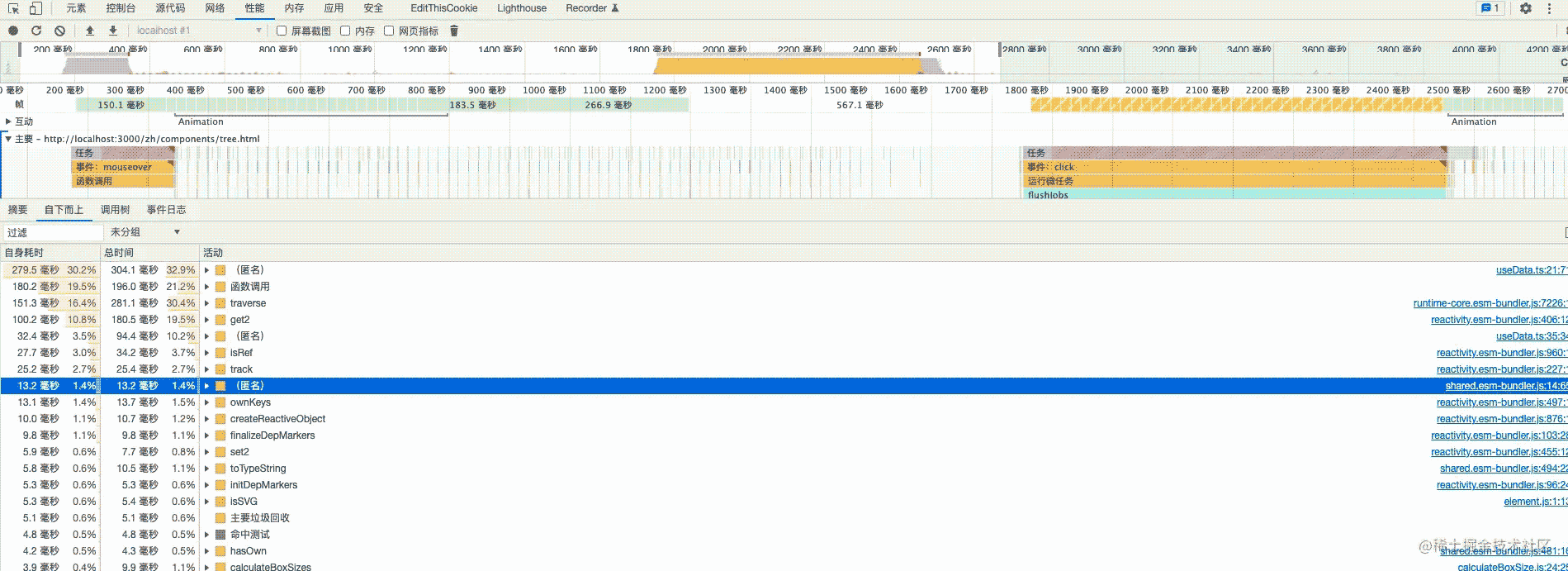Image resolution: width=1568 pixels, height=571 pixels.
Task: Open the Lighthouse tab
Action: pos(522,8)
